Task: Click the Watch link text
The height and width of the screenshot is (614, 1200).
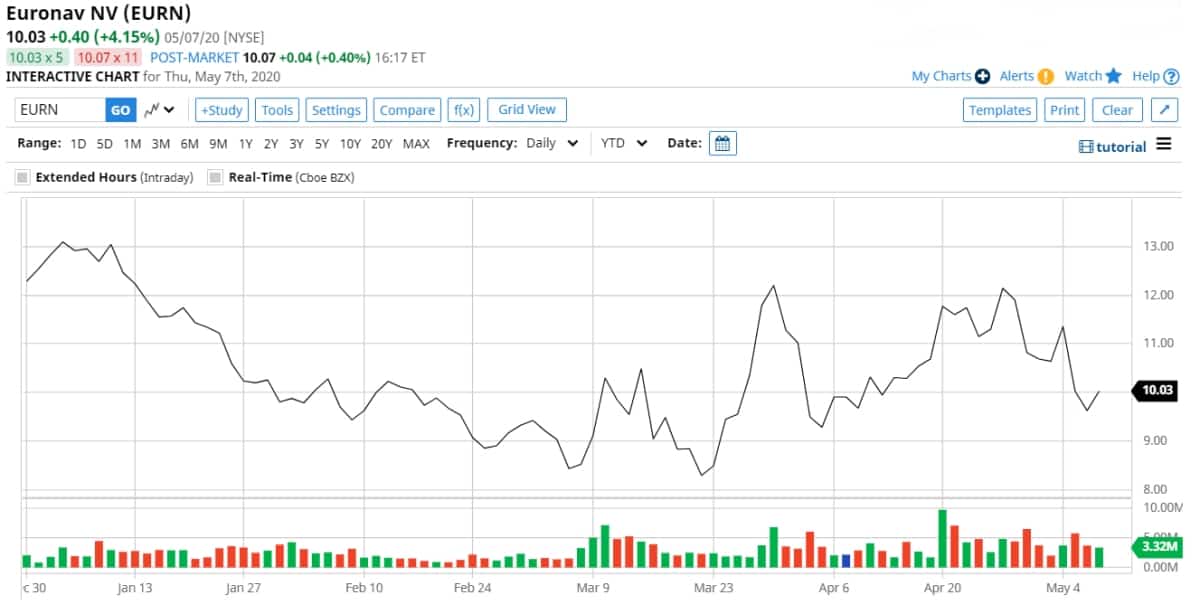Action: pyautogui.click(x=1083, y=76)
